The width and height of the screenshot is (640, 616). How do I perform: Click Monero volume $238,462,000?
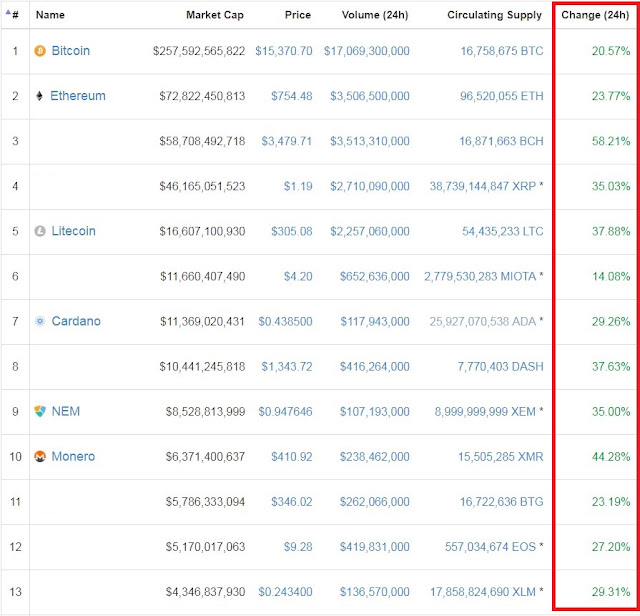pyautogui.click(x=375, y=456)
